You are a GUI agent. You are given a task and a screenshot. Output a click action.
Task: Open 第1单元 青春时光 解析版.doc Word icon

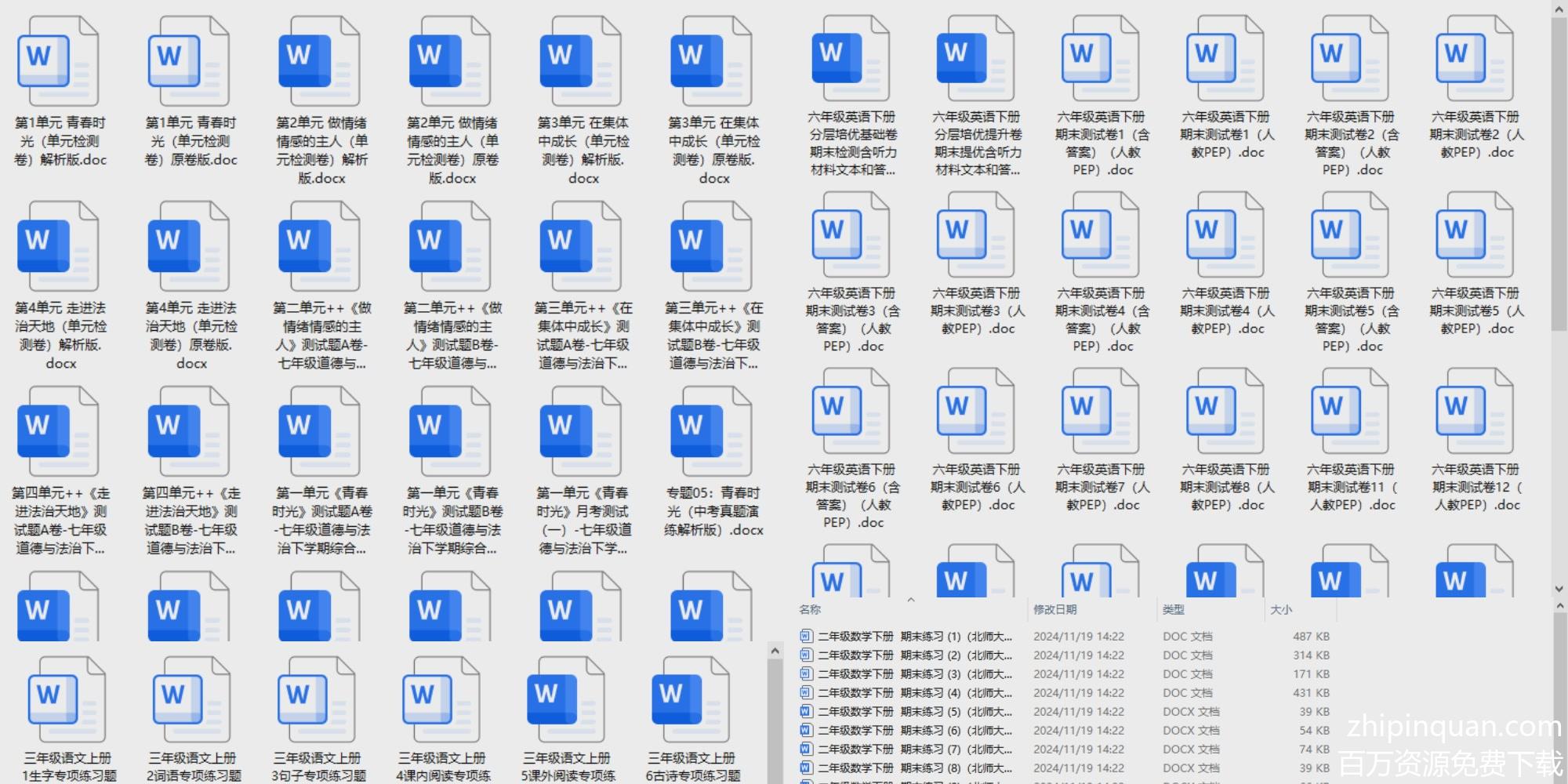(x=58, y=61)
